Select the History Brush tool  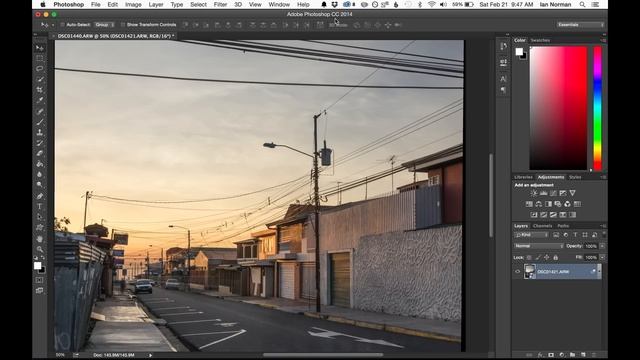[40, 143]
